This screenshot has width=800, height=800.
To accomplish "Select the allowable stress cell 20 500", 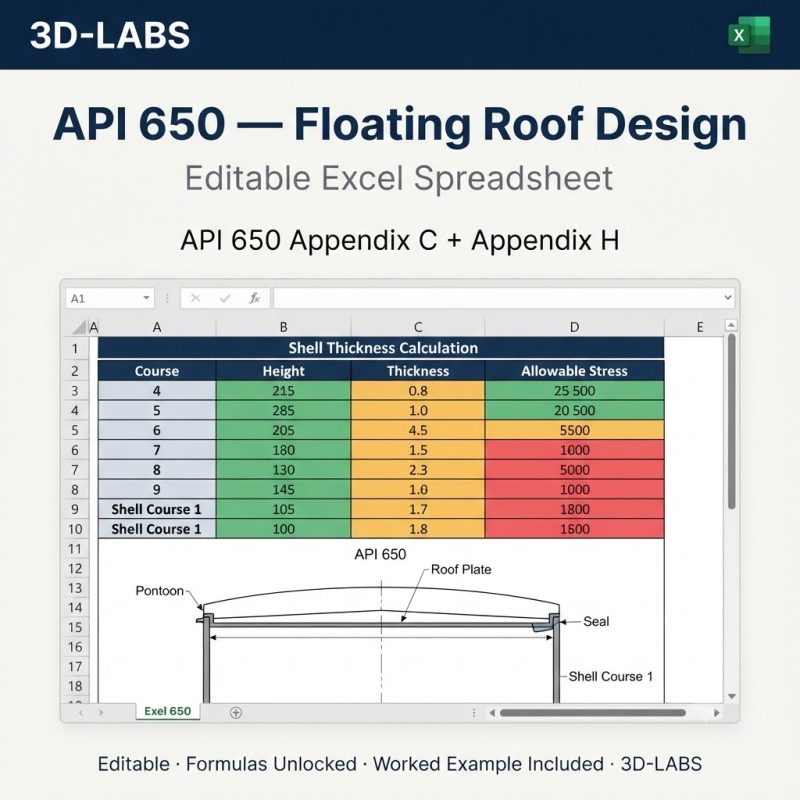I will (574, 411).
